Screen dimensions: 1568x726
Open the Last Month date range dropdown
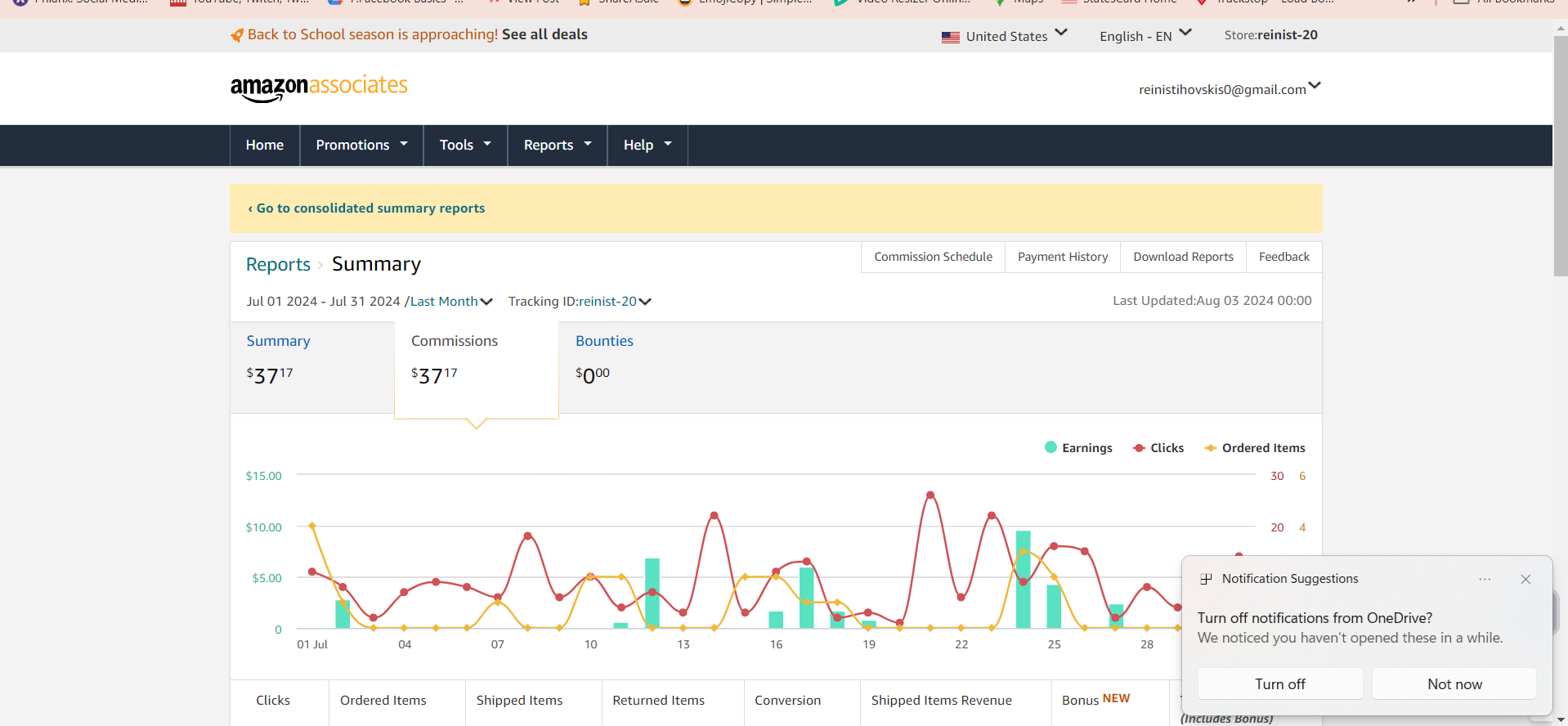[x=451, y=301]
